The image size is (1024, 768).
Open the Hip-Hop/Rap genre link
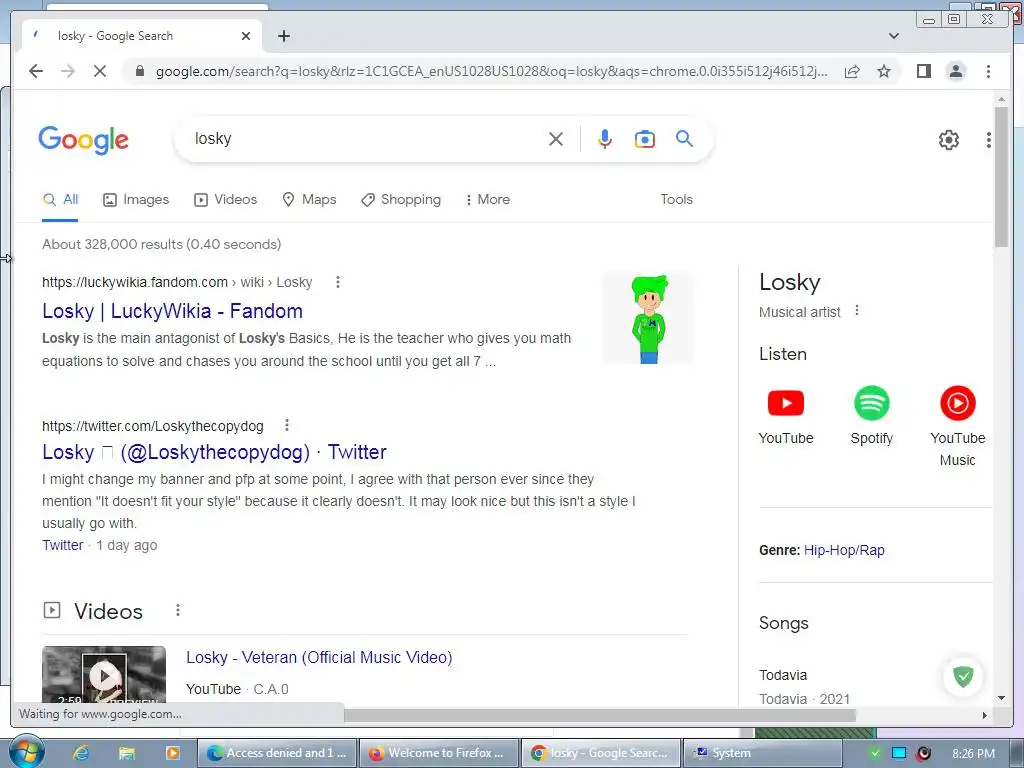844,550
